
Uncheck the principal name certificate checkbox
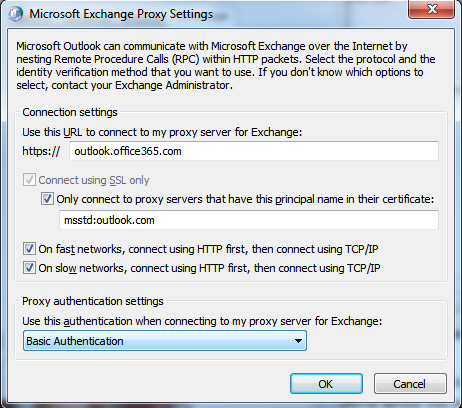tap(47, 199)
